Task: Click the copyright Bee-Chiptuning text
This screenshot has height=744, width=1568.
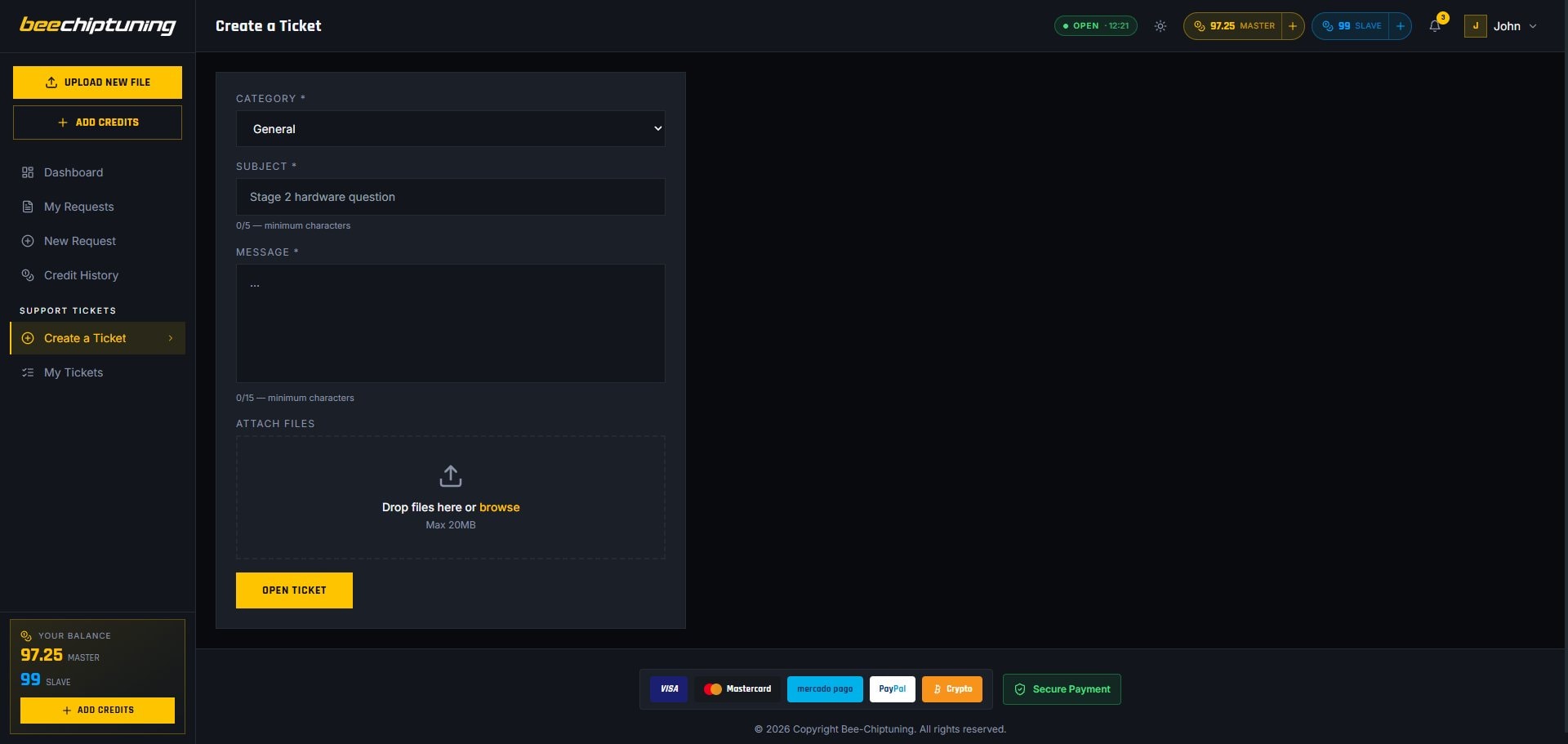Action: coord(880,729)
